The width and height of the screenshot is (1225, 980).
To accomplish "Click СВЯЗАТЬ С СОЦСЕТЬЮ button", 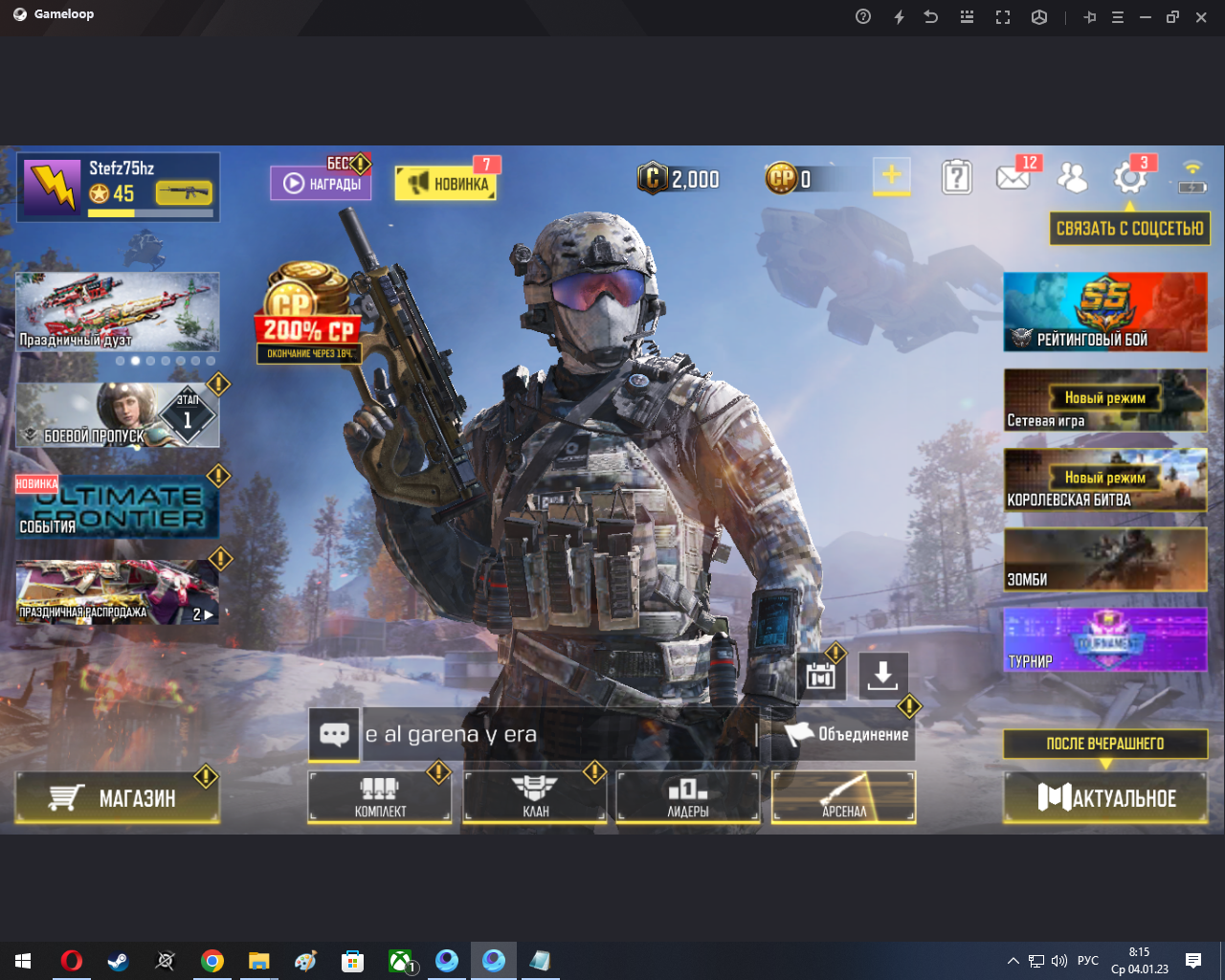I will pyautogui.click(x=1129, y=229).
